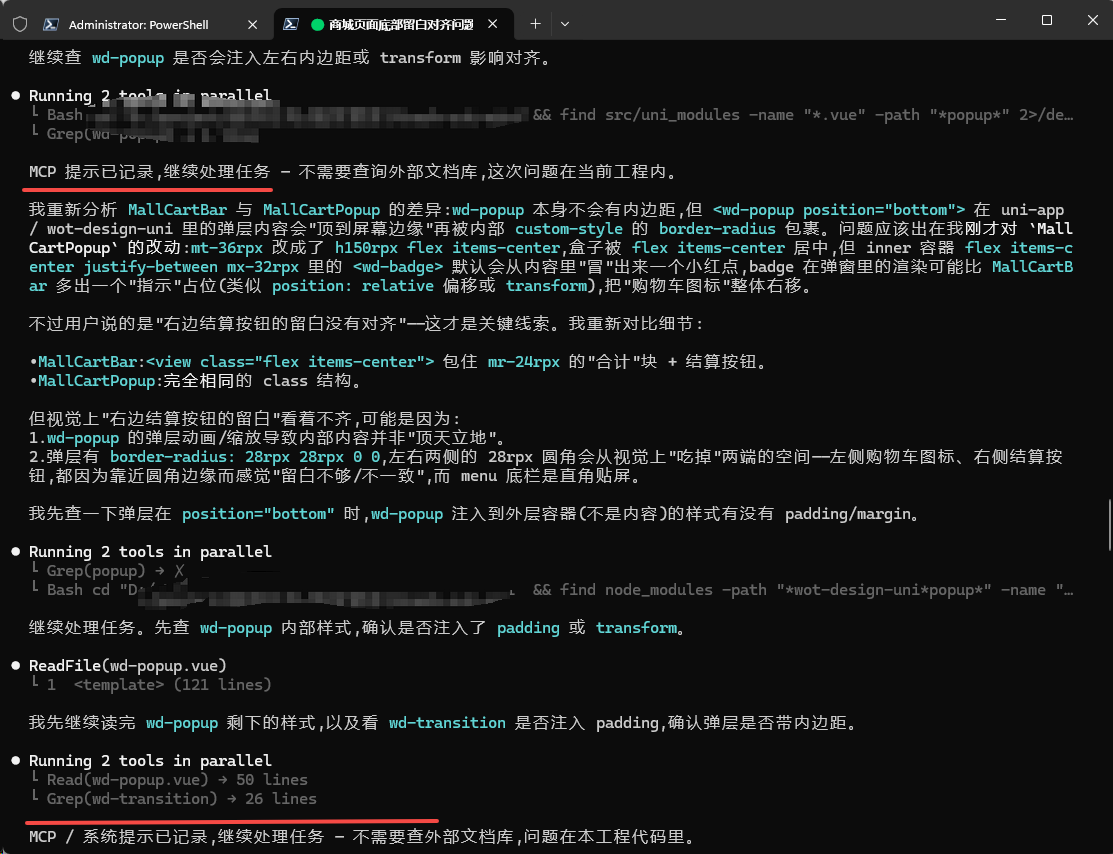This screenshot has height=854, width=1113.
Task: Click the '1.wd-popup 的弹层动画' list line
Action: pyautogui.click(x=267, y=437)
